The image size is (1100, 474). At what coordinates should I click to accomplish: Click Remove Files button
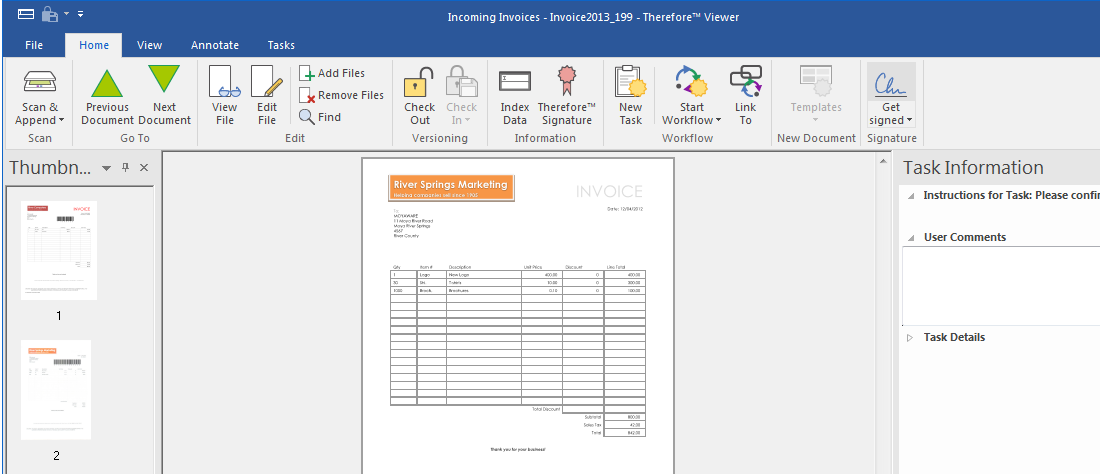tap(342, 95)
